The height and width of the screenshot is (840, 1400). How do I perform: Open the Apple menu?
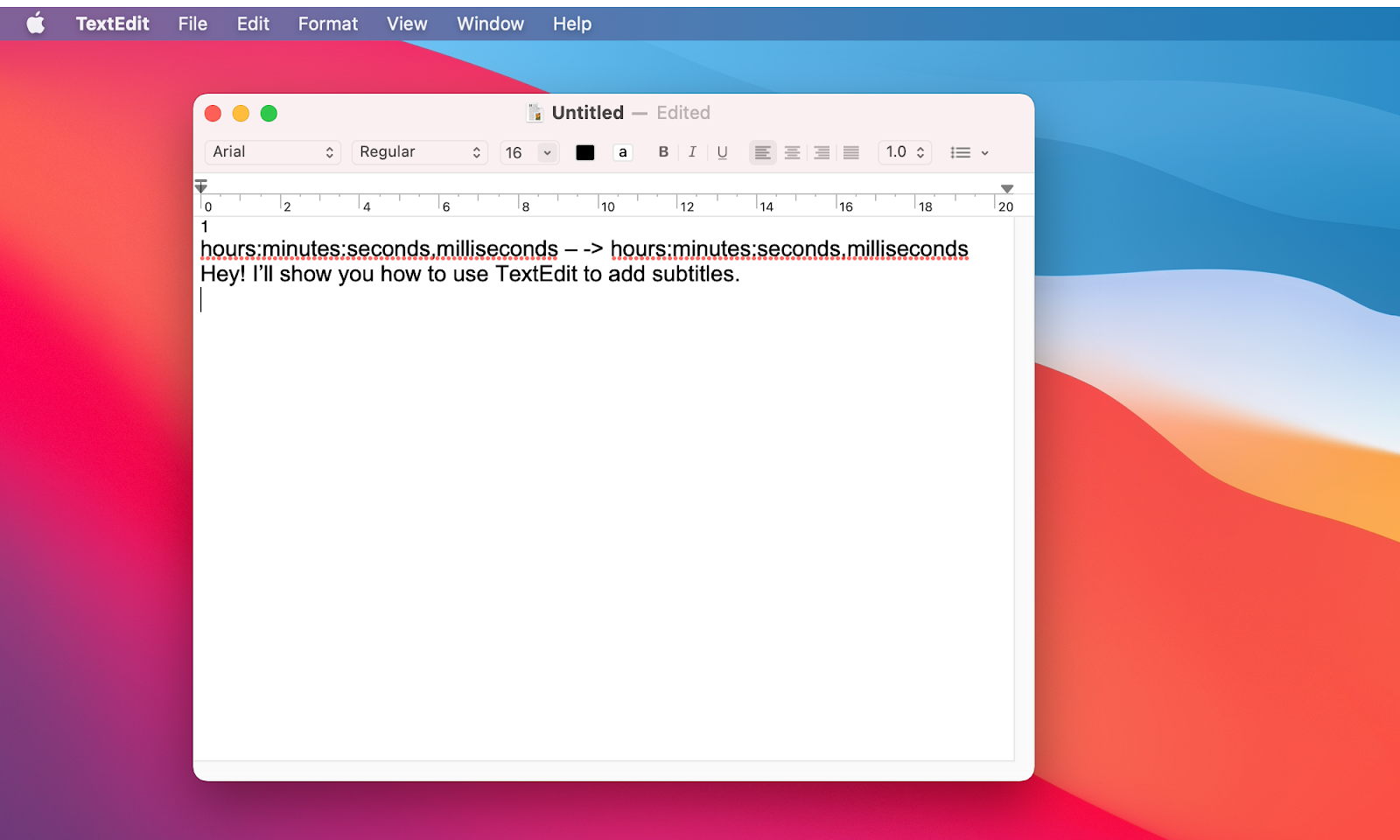tap(36, 24)
